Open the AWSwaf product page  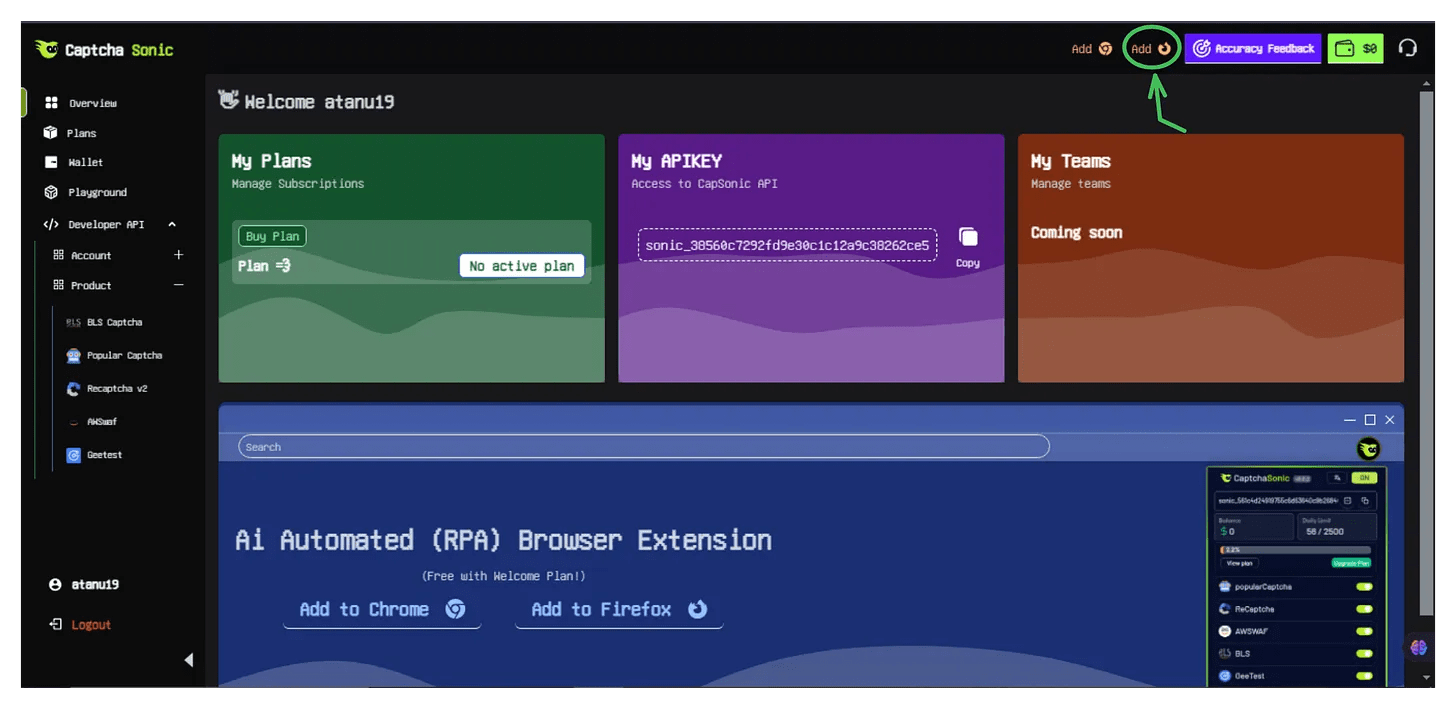(x=102, y=421)
